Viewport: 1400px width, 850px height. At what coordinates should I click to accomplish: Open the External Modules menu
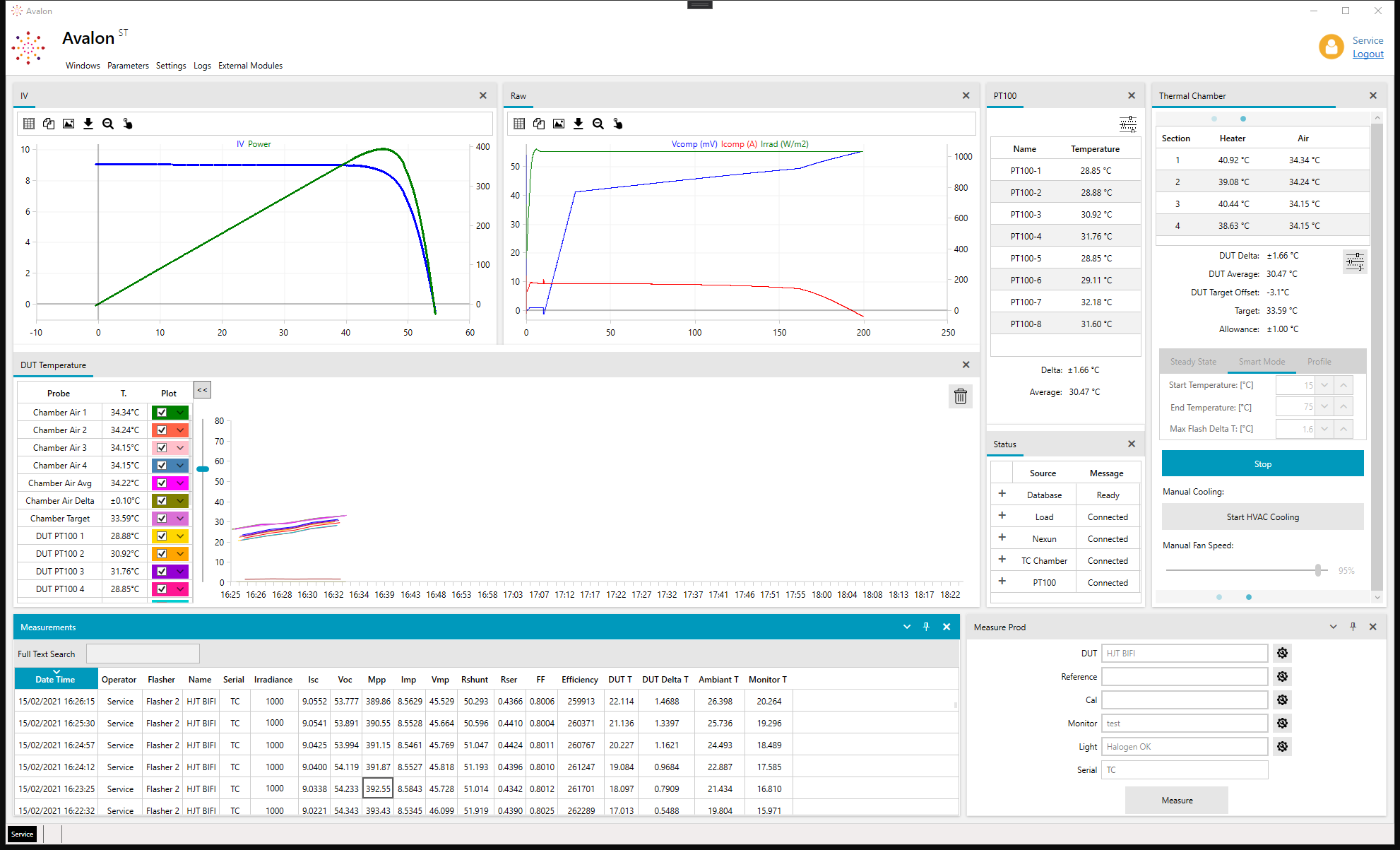[250, 66]
